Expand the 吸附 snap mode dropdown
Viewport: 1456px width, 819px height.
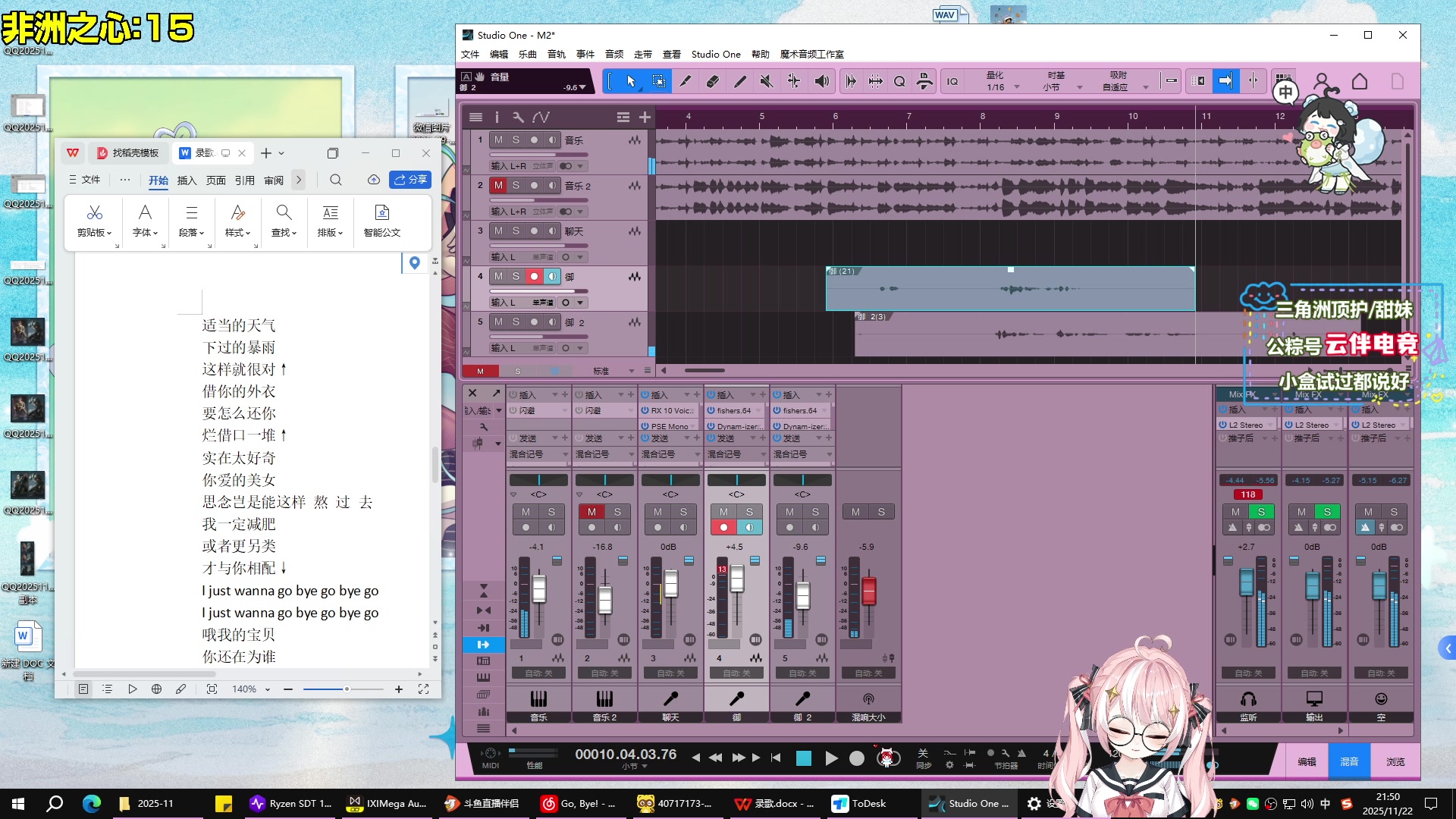(x=1145, y=87)
